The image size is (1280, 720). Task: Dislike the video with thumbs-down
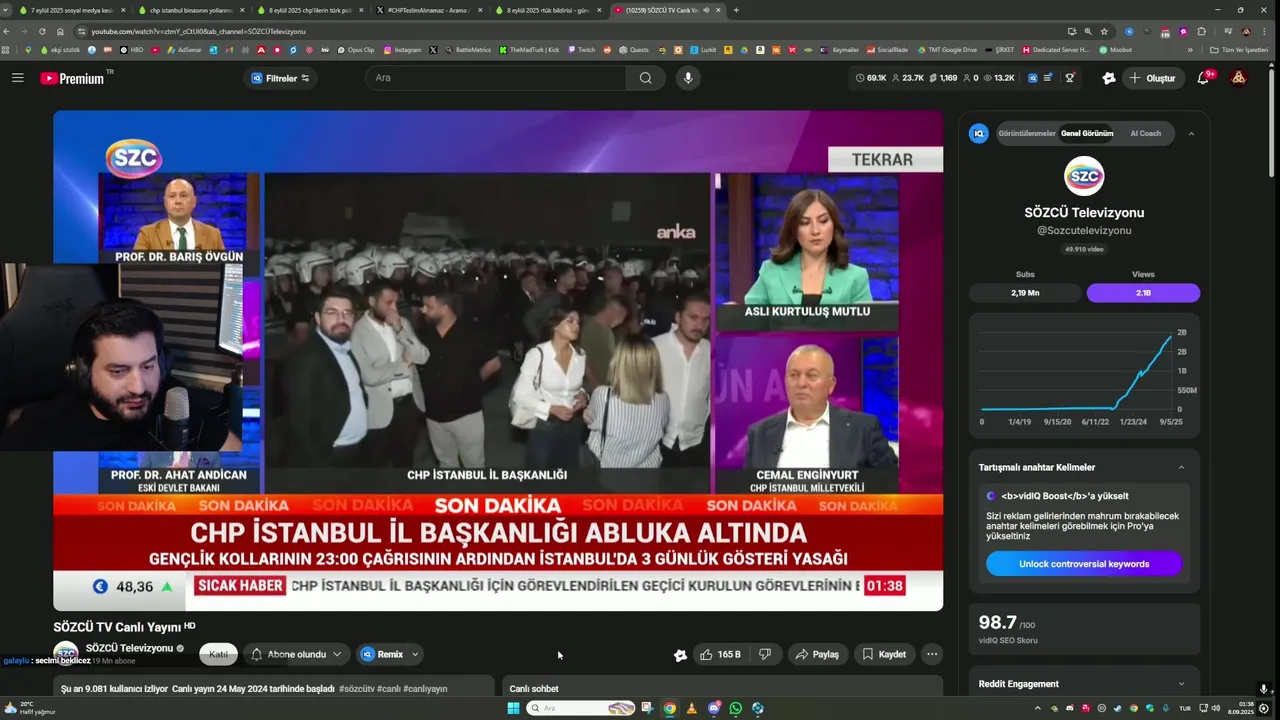point(765,654)
